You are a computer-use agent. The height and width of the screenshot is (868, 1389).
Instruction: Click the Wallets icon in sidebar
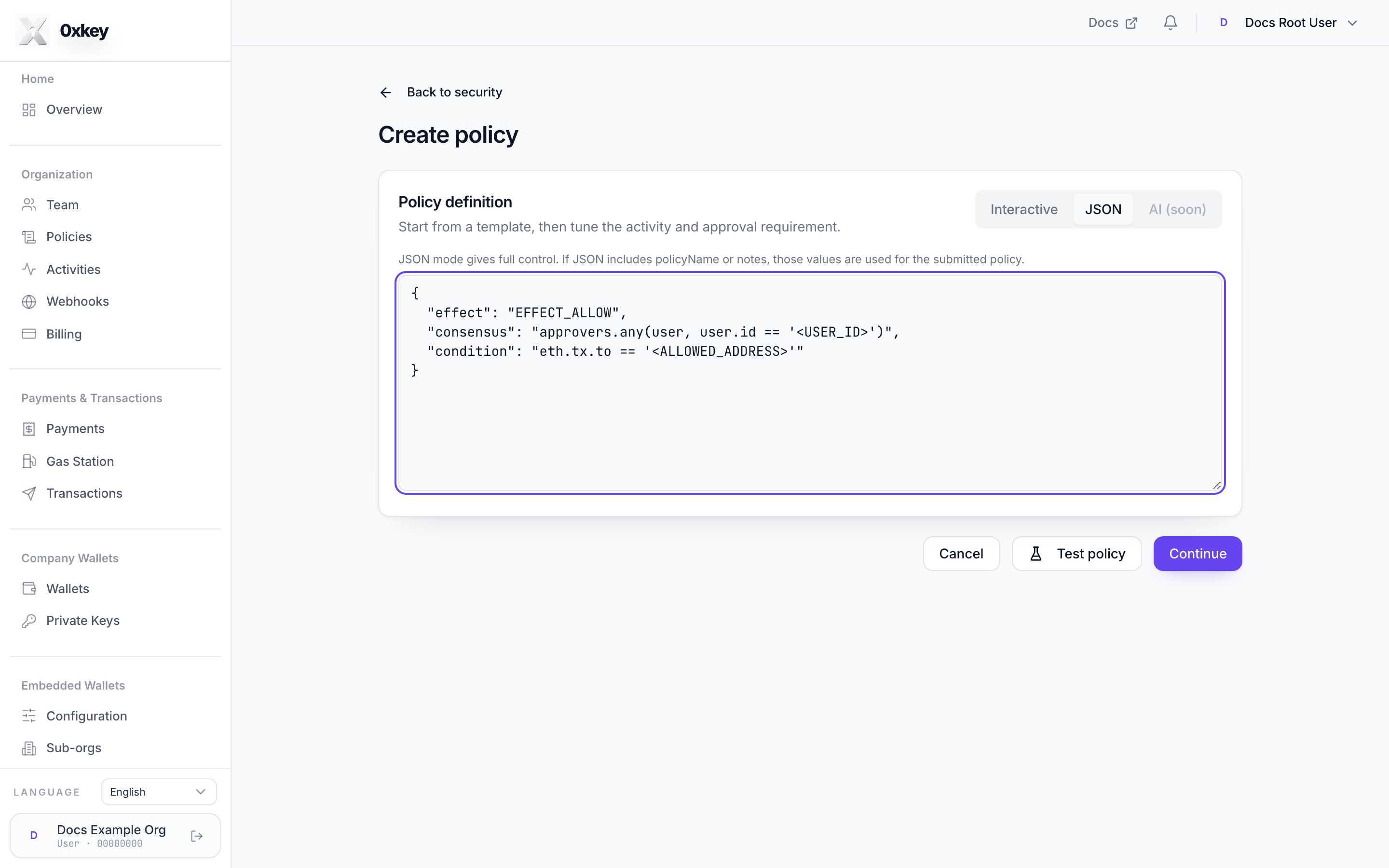click(x=29, y=588)
